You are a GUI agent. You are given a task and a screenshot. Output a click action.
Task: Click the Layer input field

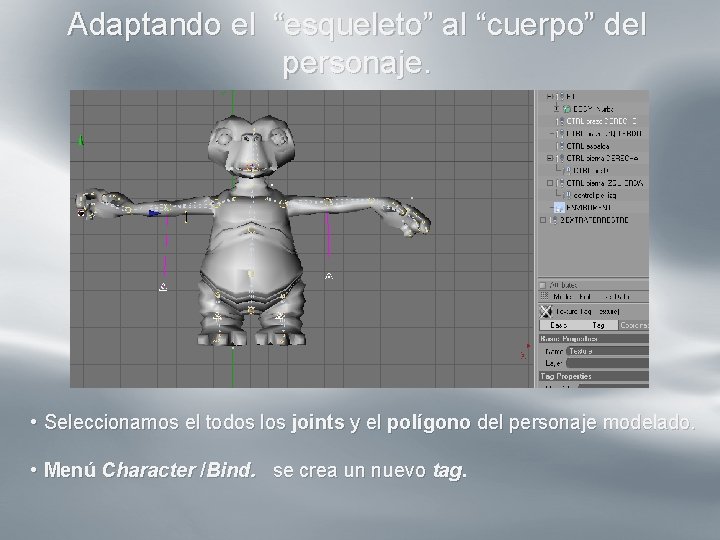pos(607,363)
